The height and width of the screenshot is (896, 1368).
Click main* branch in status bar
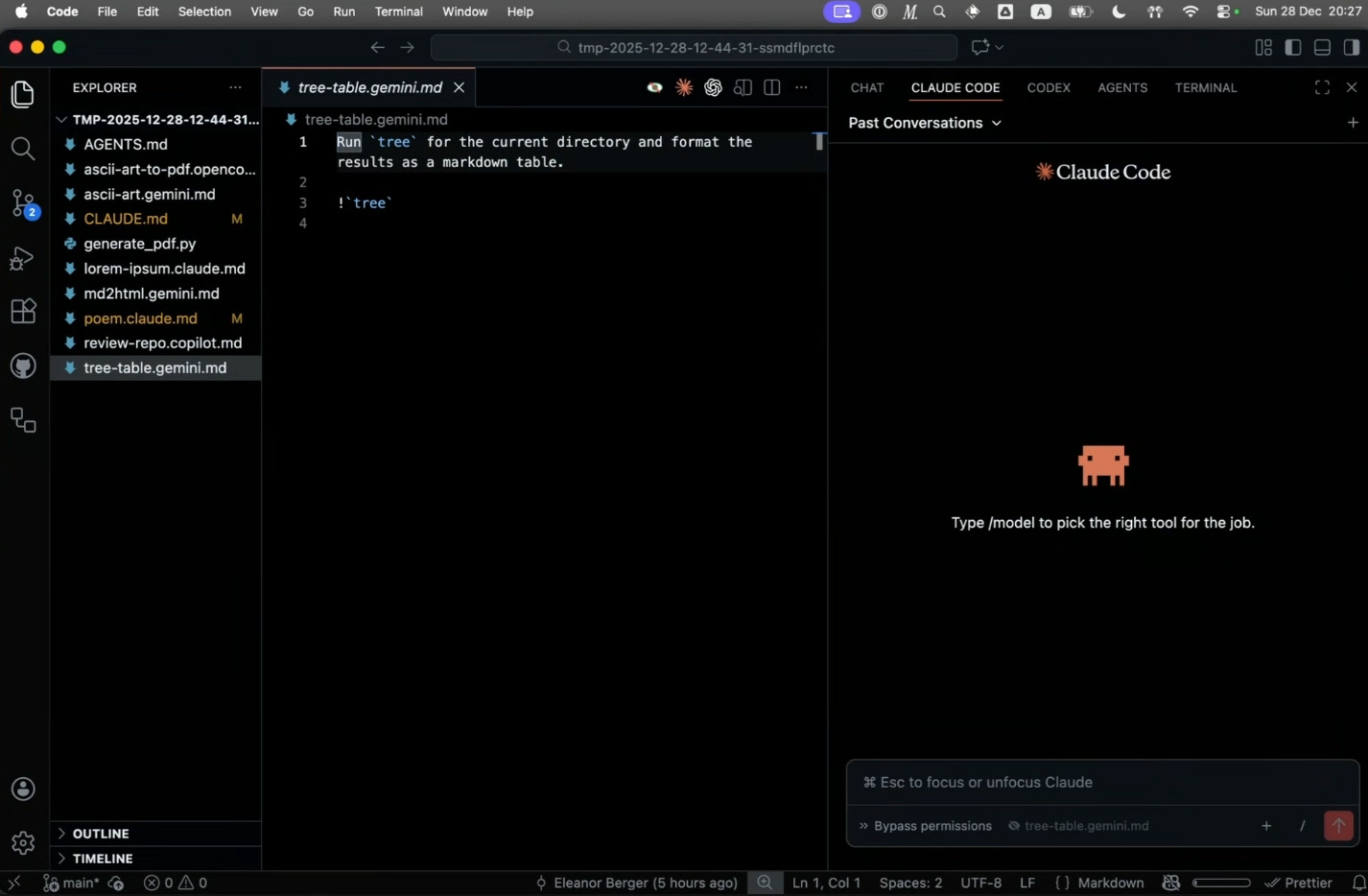72,883
